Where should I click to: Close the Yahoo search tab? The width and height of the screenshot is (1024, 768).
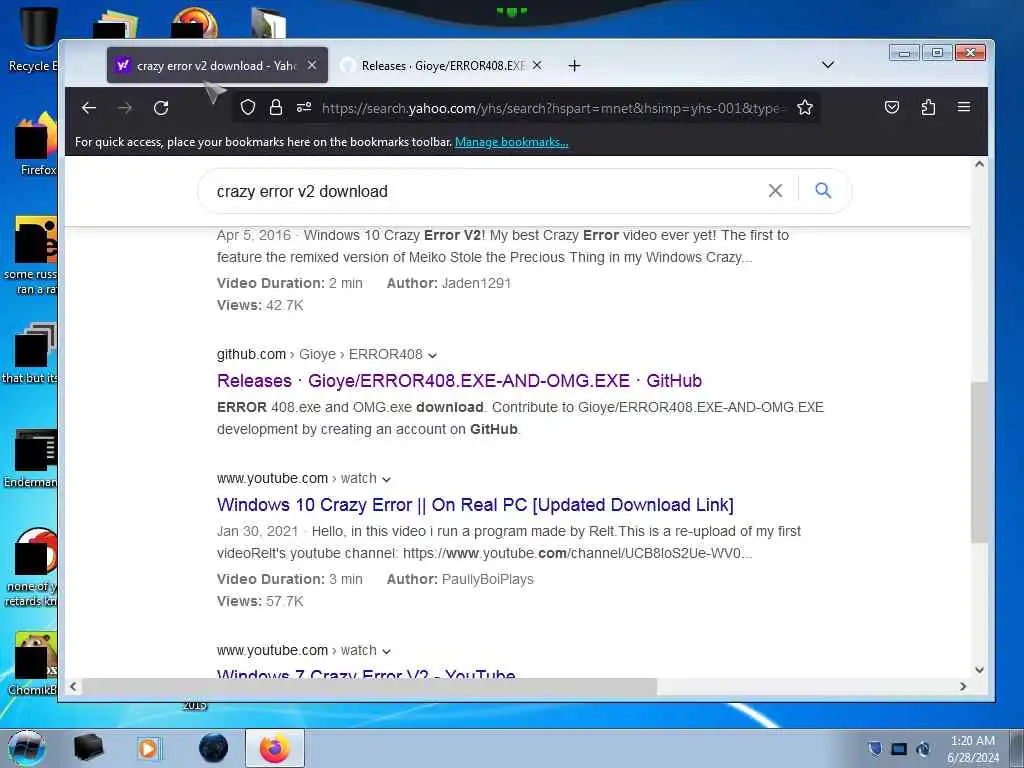[x=312, y=65]
